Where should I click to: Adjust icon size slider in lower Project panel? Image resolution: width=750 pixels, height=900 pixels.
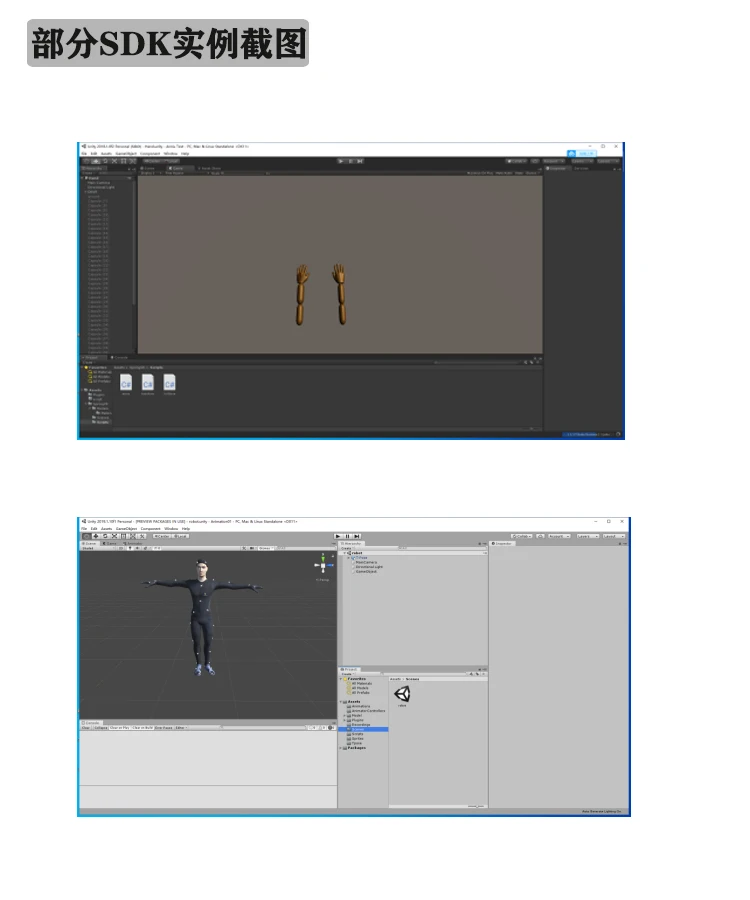click(476, 806)
